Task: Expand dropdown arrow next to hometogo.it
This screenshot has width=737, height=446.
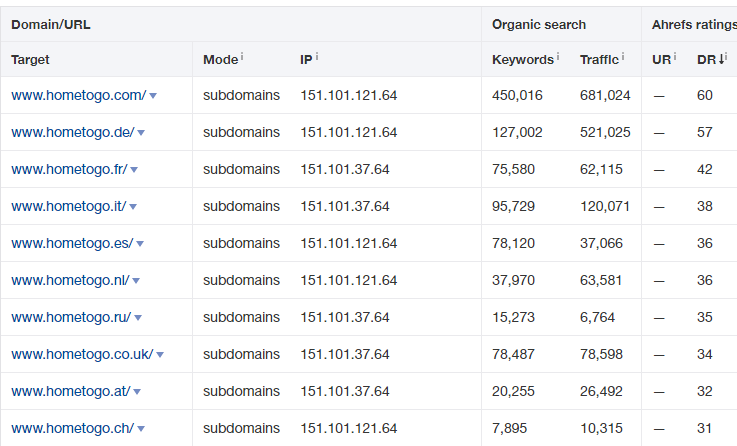Action: tap(133, 207)
